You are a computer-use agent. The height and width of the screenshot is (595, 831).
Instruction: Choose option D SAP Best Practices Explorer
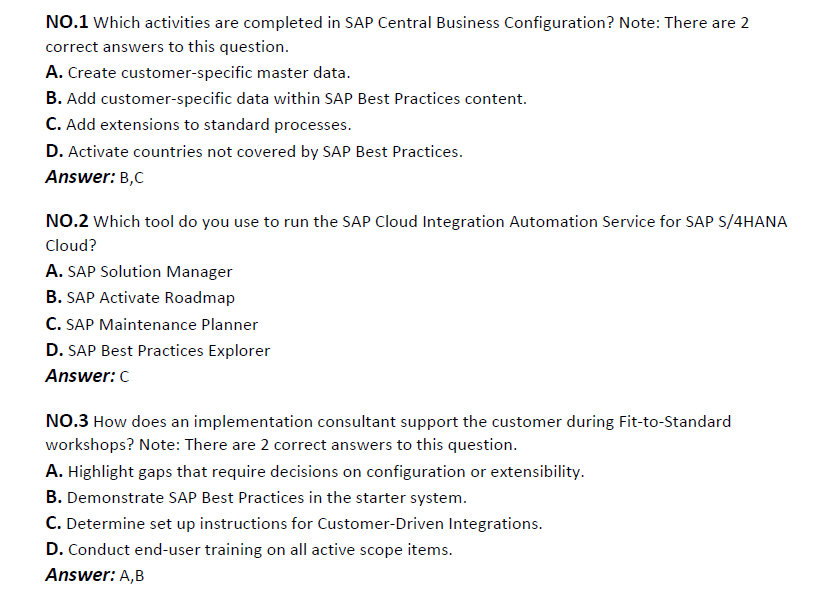[x=158, y=350]
